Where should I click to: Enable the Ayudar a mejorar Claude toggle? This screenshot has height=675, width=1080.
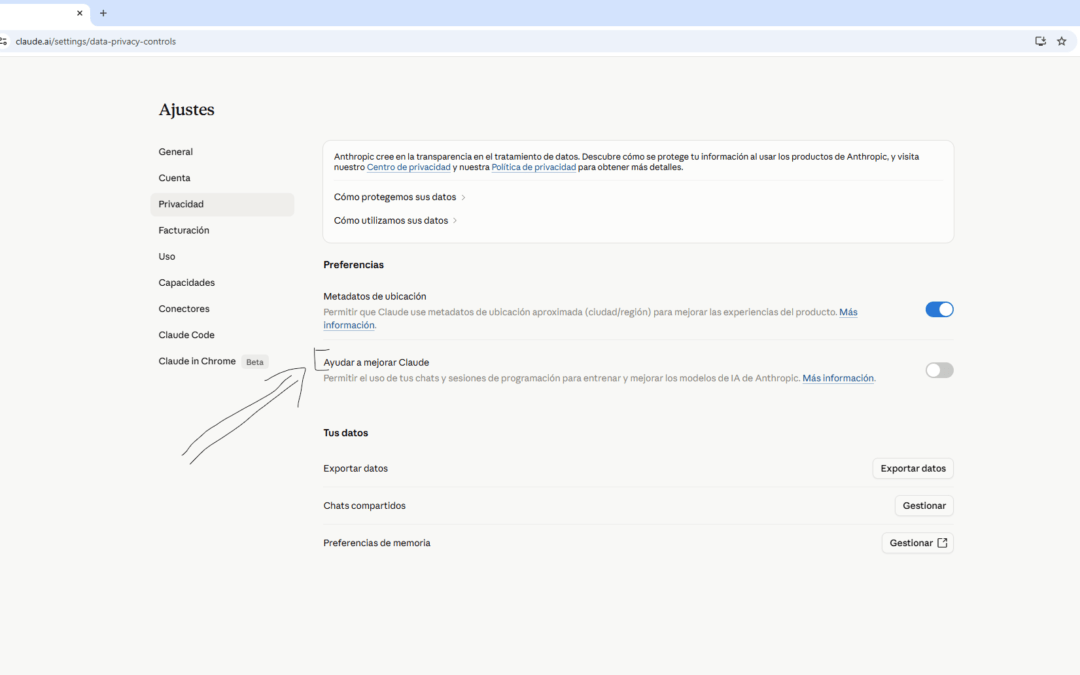pos(939,371)
